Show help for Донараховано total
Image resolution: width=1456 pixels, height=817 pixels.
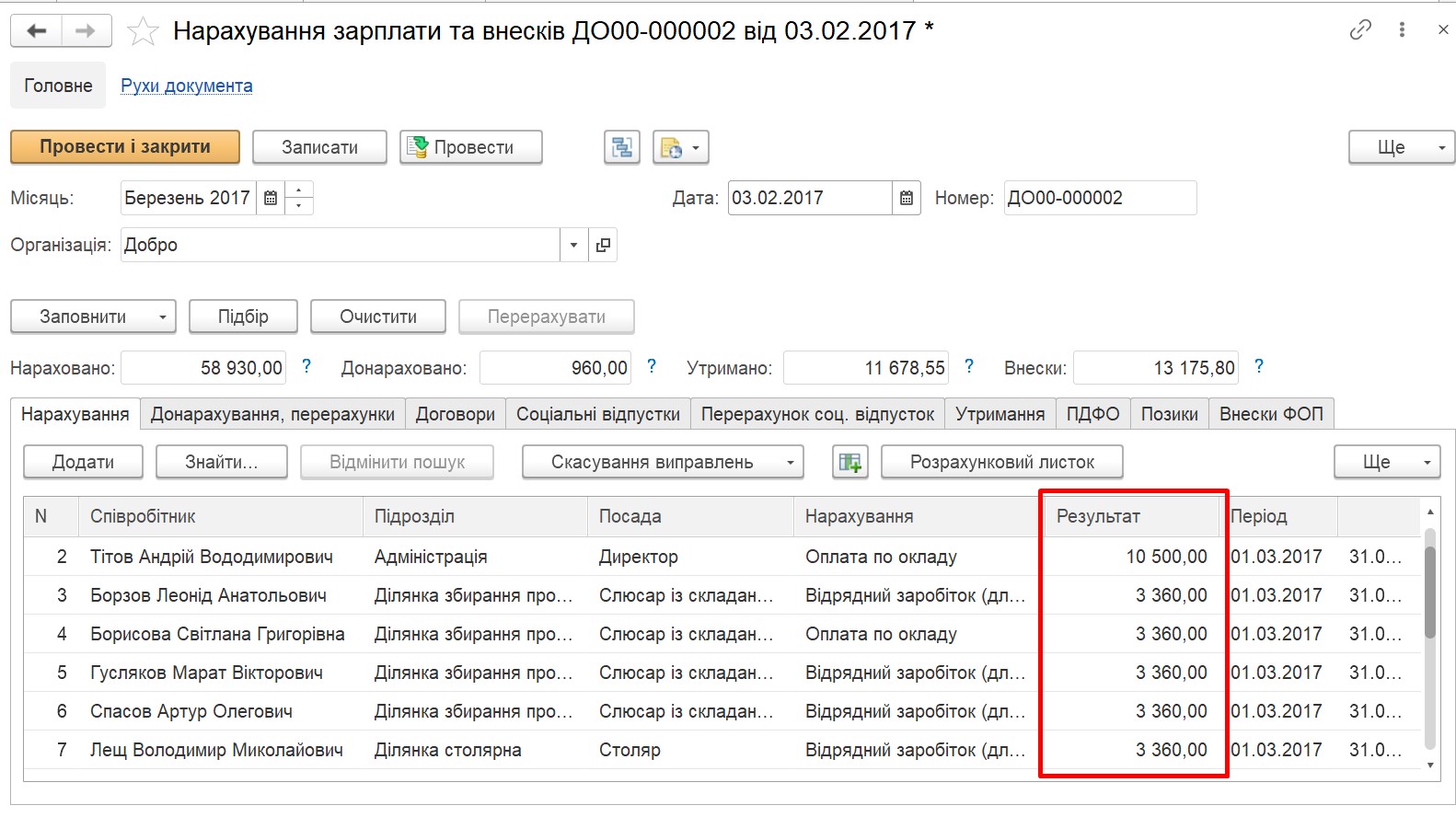tap(652, 366)
